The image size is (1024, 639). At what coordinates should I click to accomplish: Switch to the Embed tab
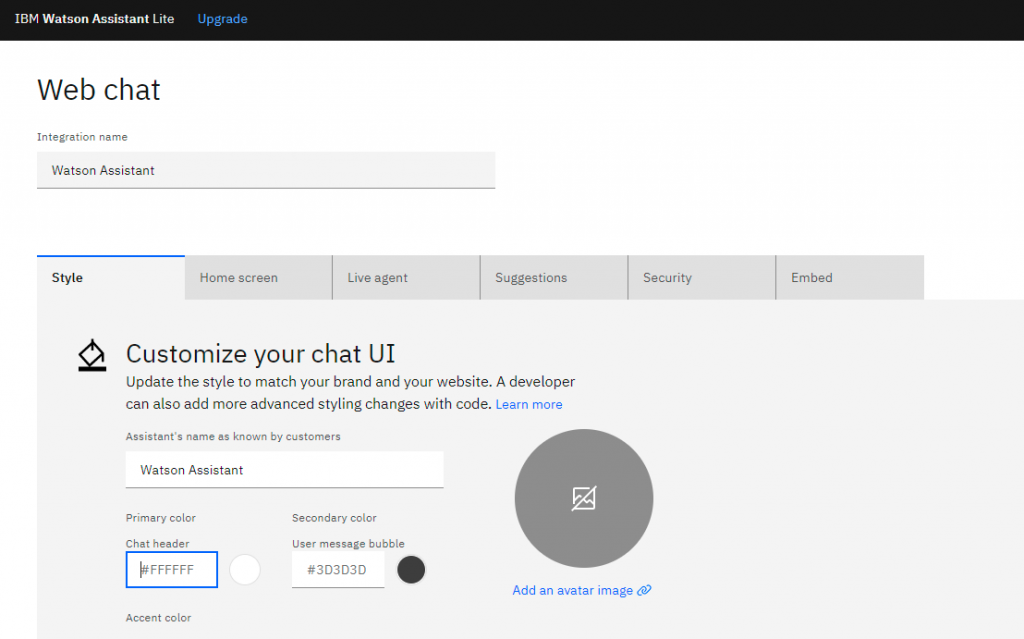coord(850,278)
